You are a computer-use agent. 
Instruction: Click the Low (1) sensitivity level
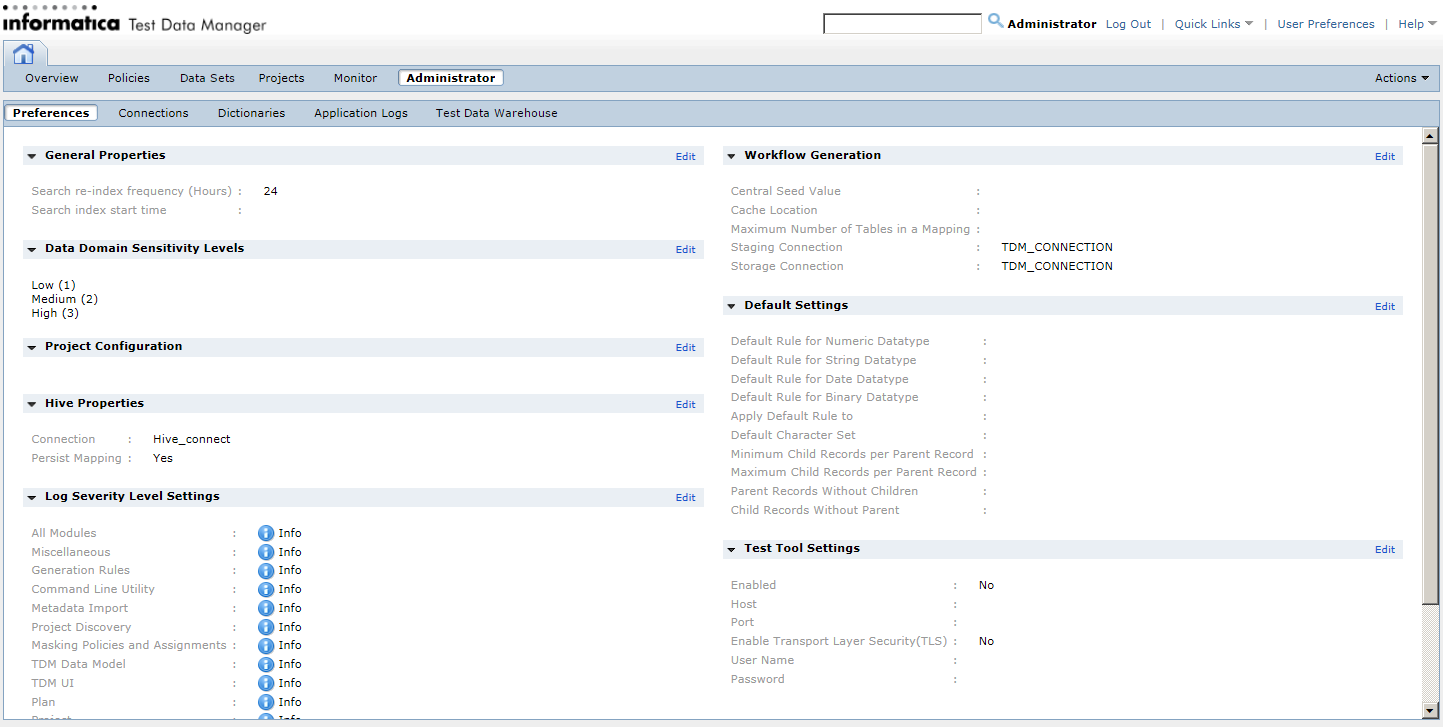53,285
